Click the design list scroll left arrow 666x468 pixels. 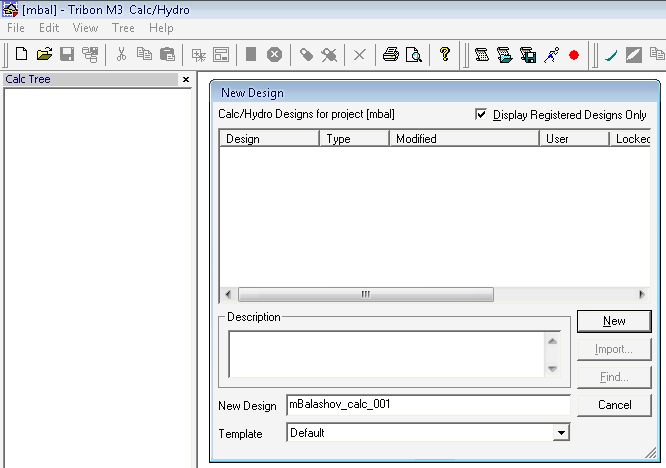click(x=228, y=294)
